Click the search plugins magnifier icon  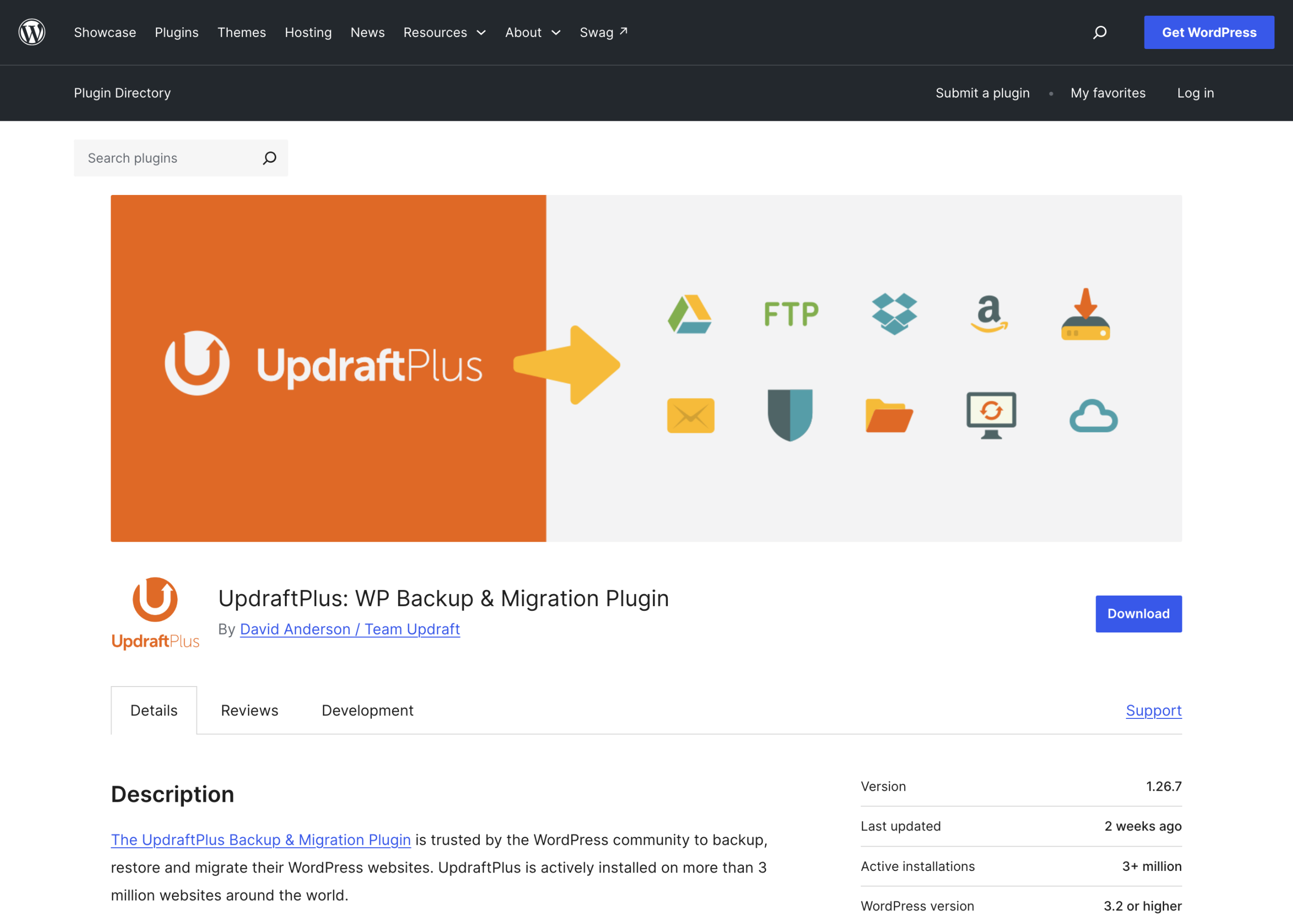tap(269, 158)
